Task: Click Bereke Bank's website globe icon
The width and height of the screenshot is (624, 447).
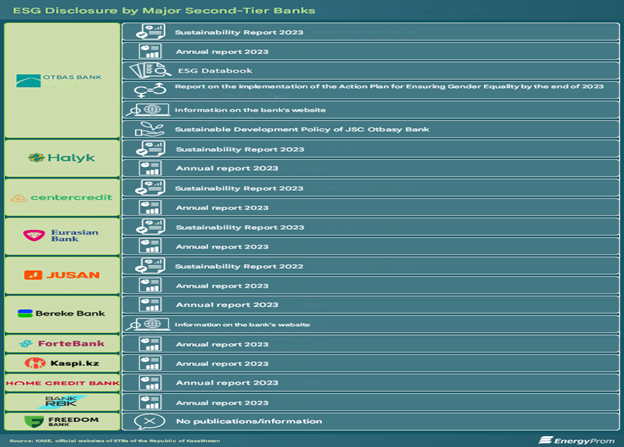Action: pyautogui.click(x=148, y=324)
